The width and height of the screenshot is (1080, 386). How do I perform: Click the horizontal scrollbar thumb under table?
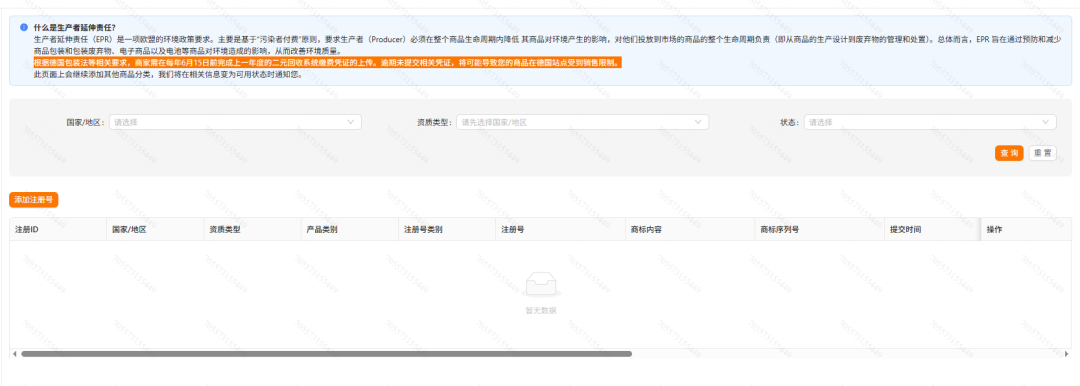click(326, 354)
